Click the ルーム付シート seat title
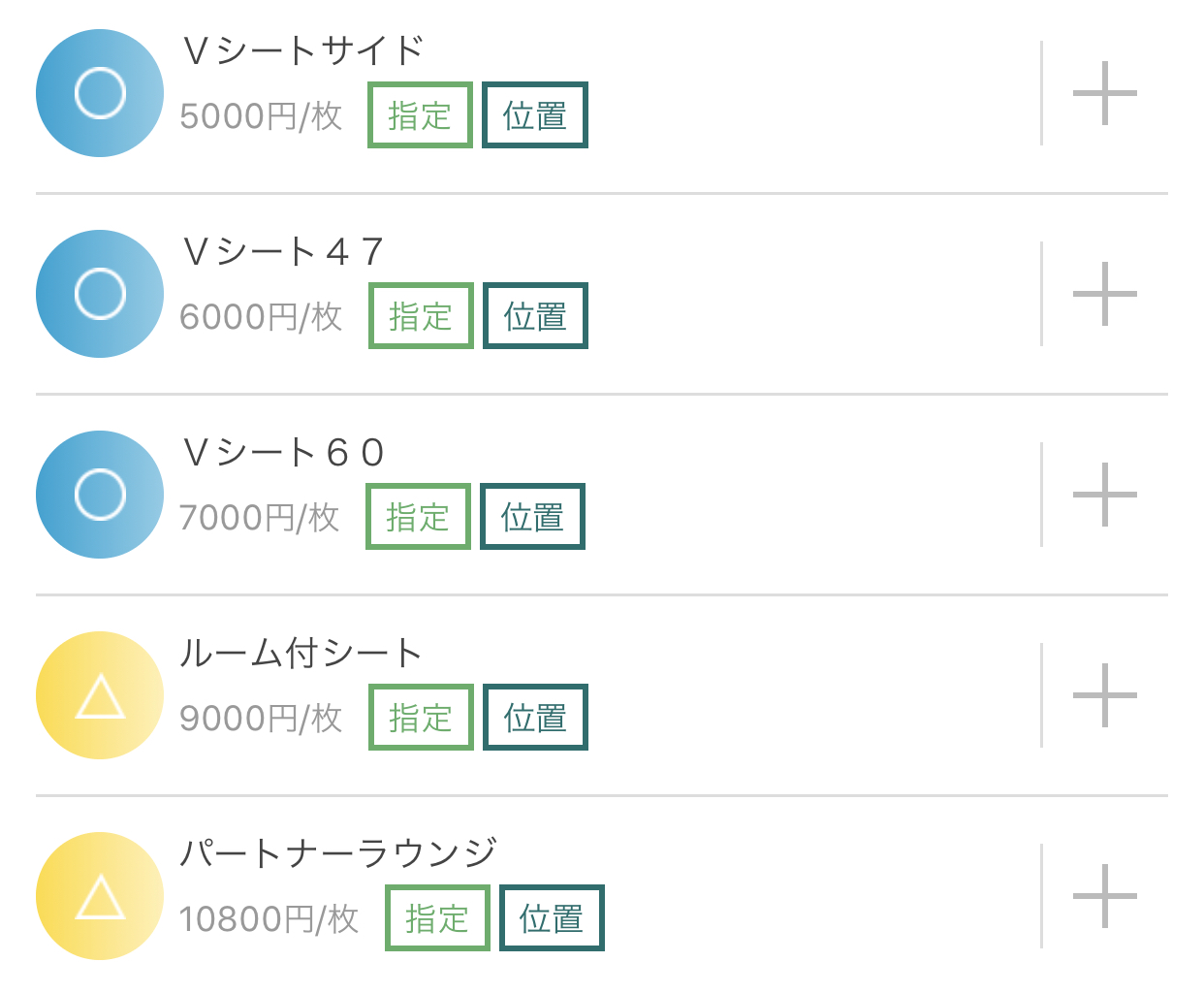The height and width of the screenshot is (994, 1204). tap(301, 653)
